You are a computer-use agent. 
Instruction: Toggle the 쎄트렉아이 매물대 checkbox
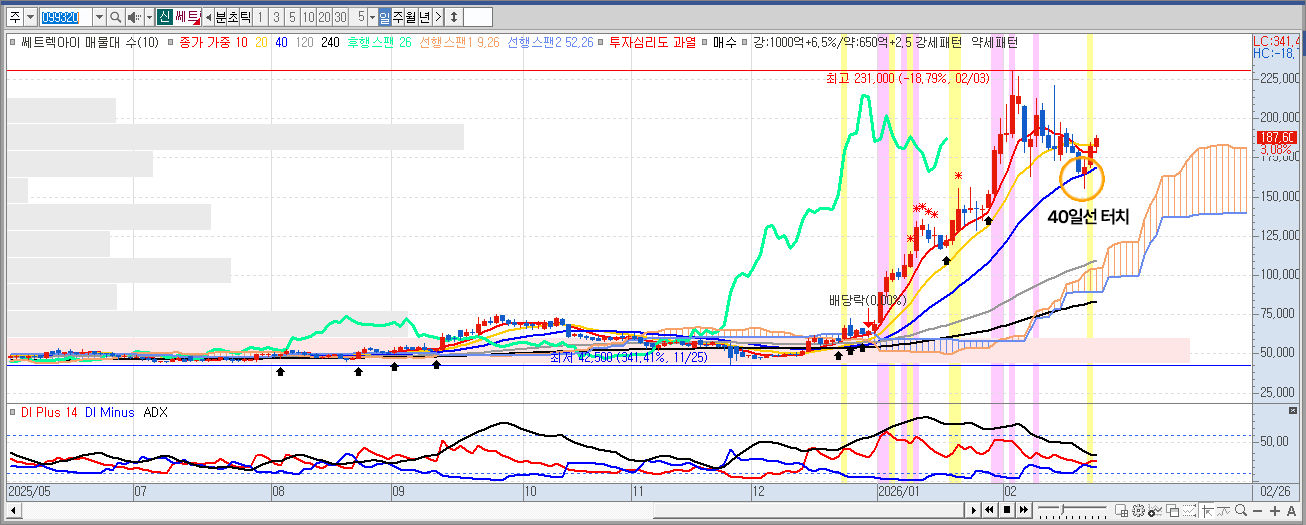point(12,43)
